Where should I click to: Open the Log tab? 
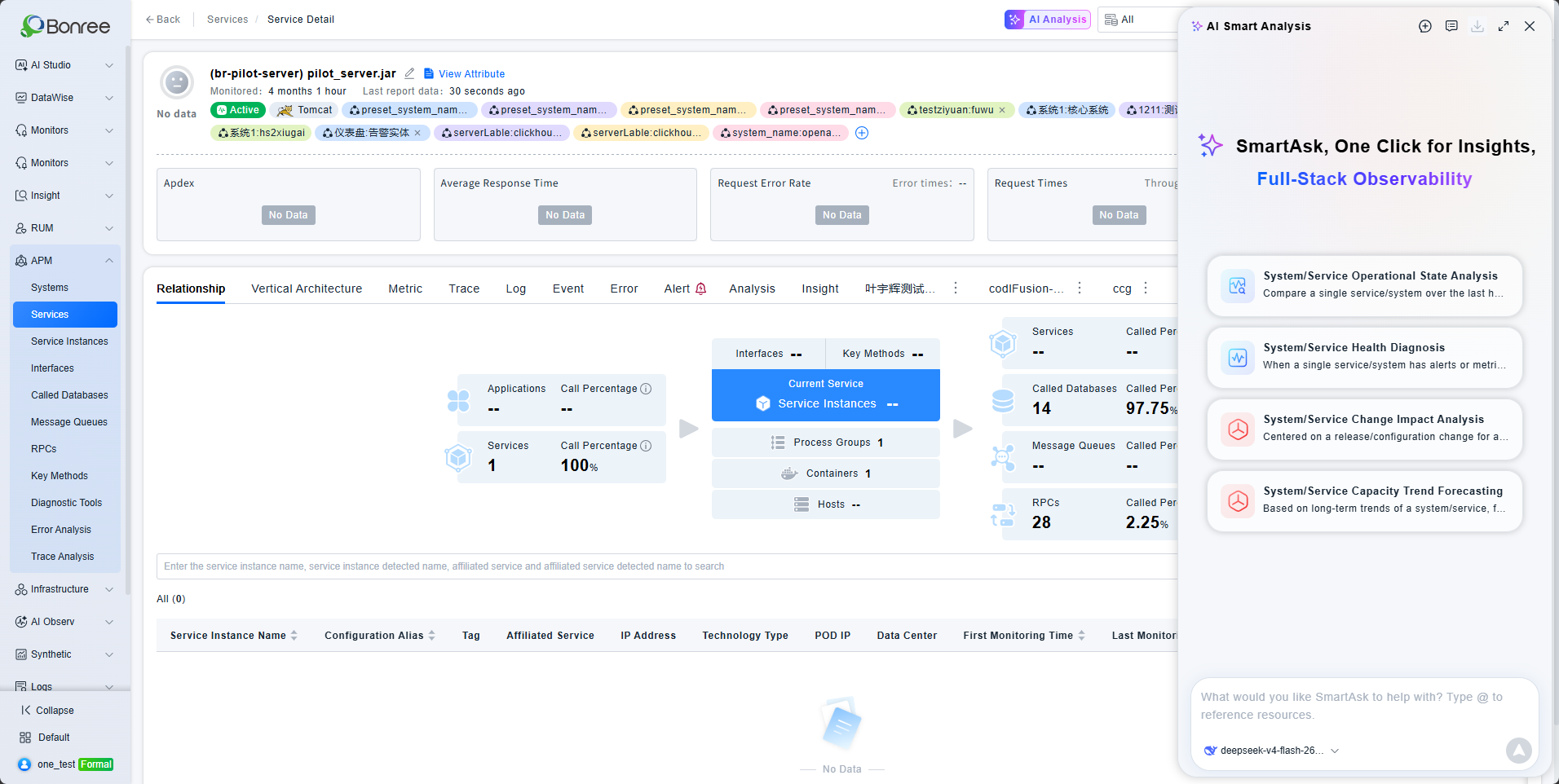click(516, 288)
